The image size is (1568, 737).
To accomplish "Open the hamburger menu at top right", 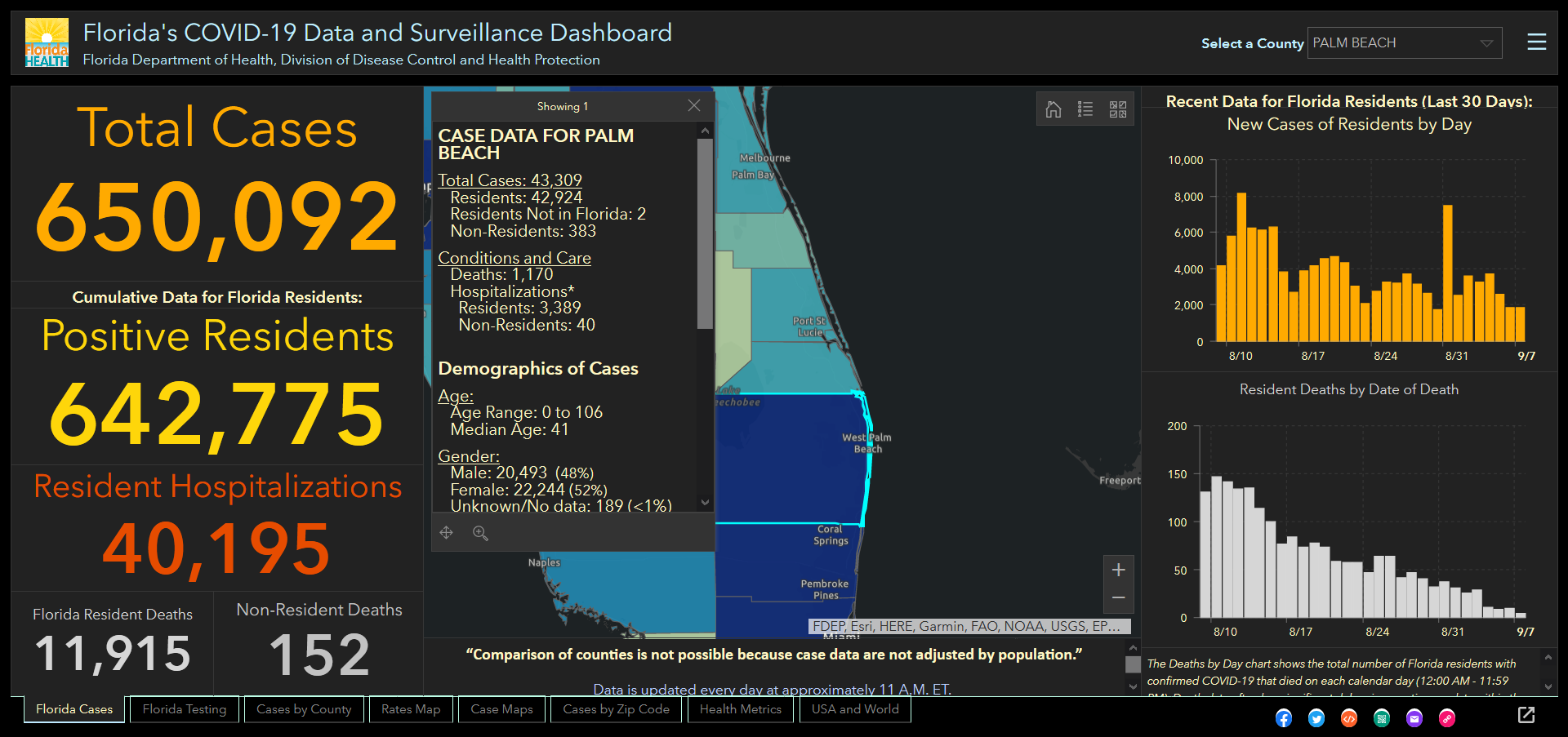I will [1536, 42].
